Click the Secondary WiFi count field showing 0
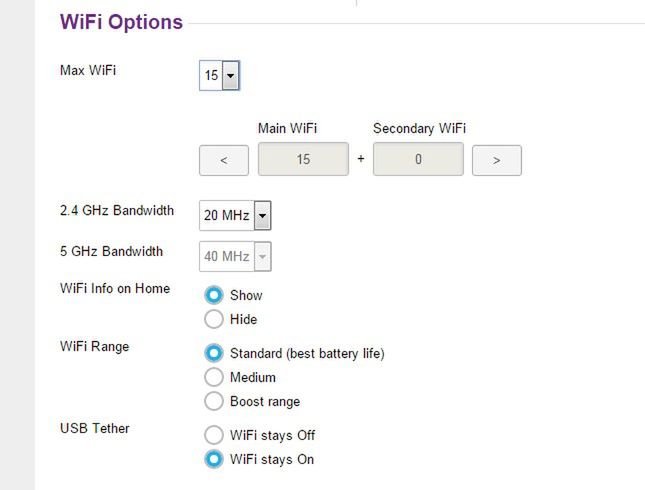Image resolution: width=645 pixels, height=490 pixels. click(418, 159)
